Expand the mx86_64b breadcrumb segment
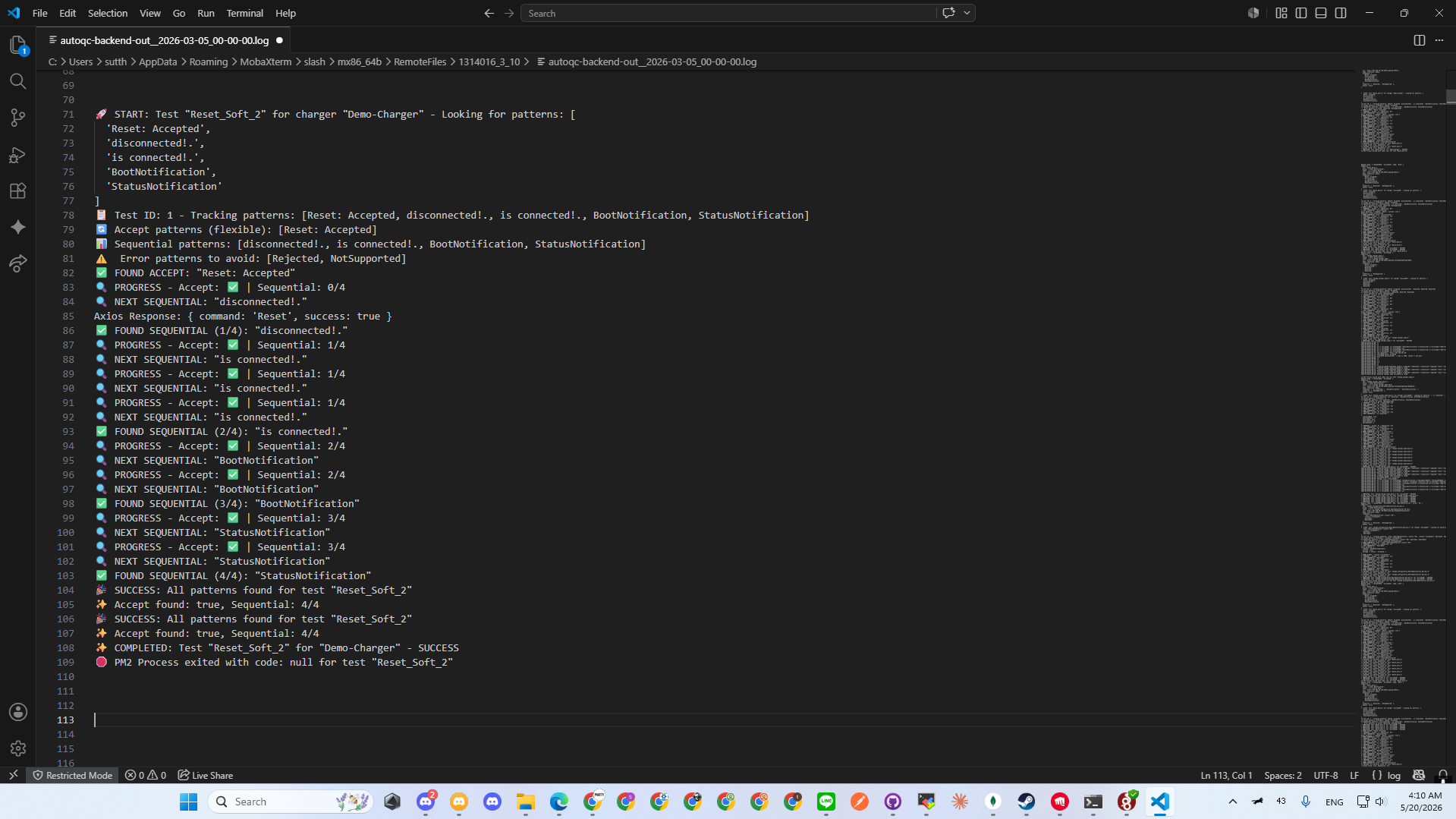The height and width of the screenshot is (819, 1456). pyautogui.click(x=360, y=62)
